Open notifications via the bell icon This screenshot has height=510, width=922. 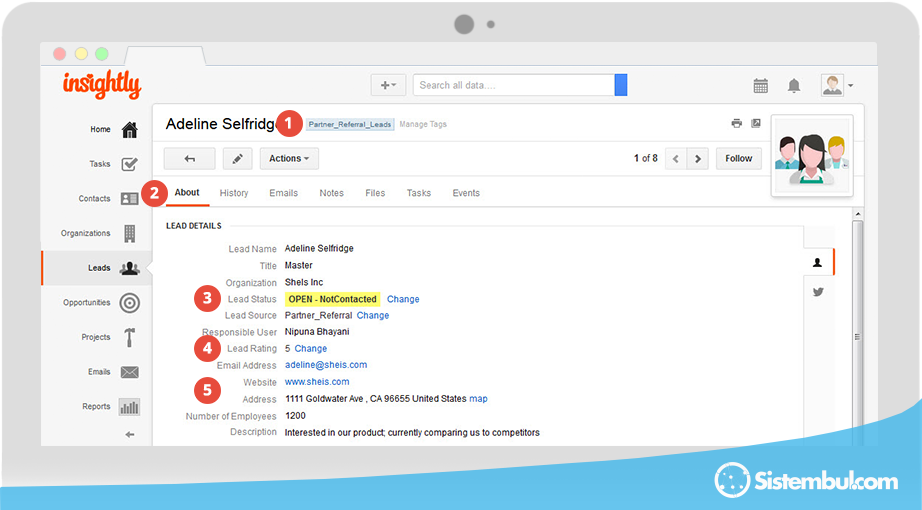pyautogui.click(x=794, y=86)
